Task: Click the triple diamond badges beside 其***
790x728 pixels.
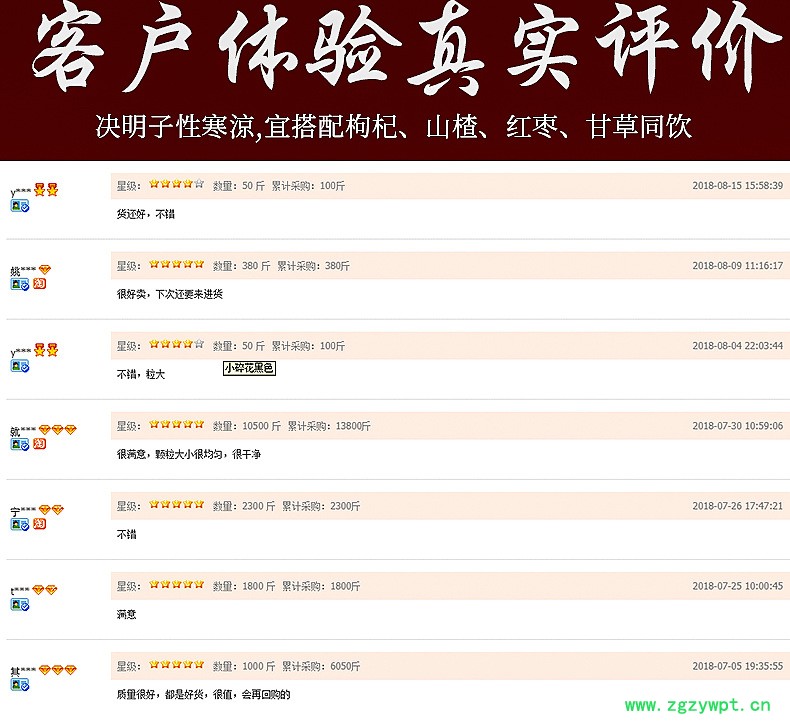Action: click(57, 669)
